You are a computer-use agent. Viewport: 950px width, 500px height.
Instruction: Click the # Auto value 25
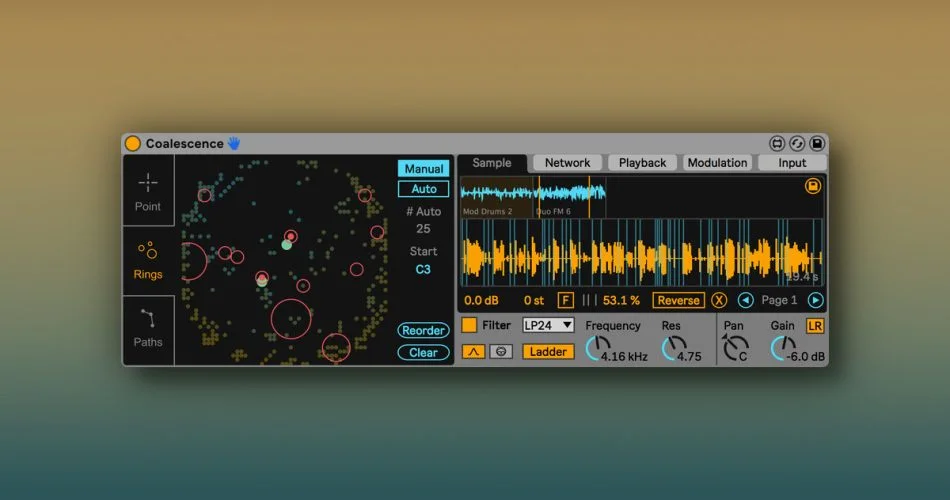423,229
